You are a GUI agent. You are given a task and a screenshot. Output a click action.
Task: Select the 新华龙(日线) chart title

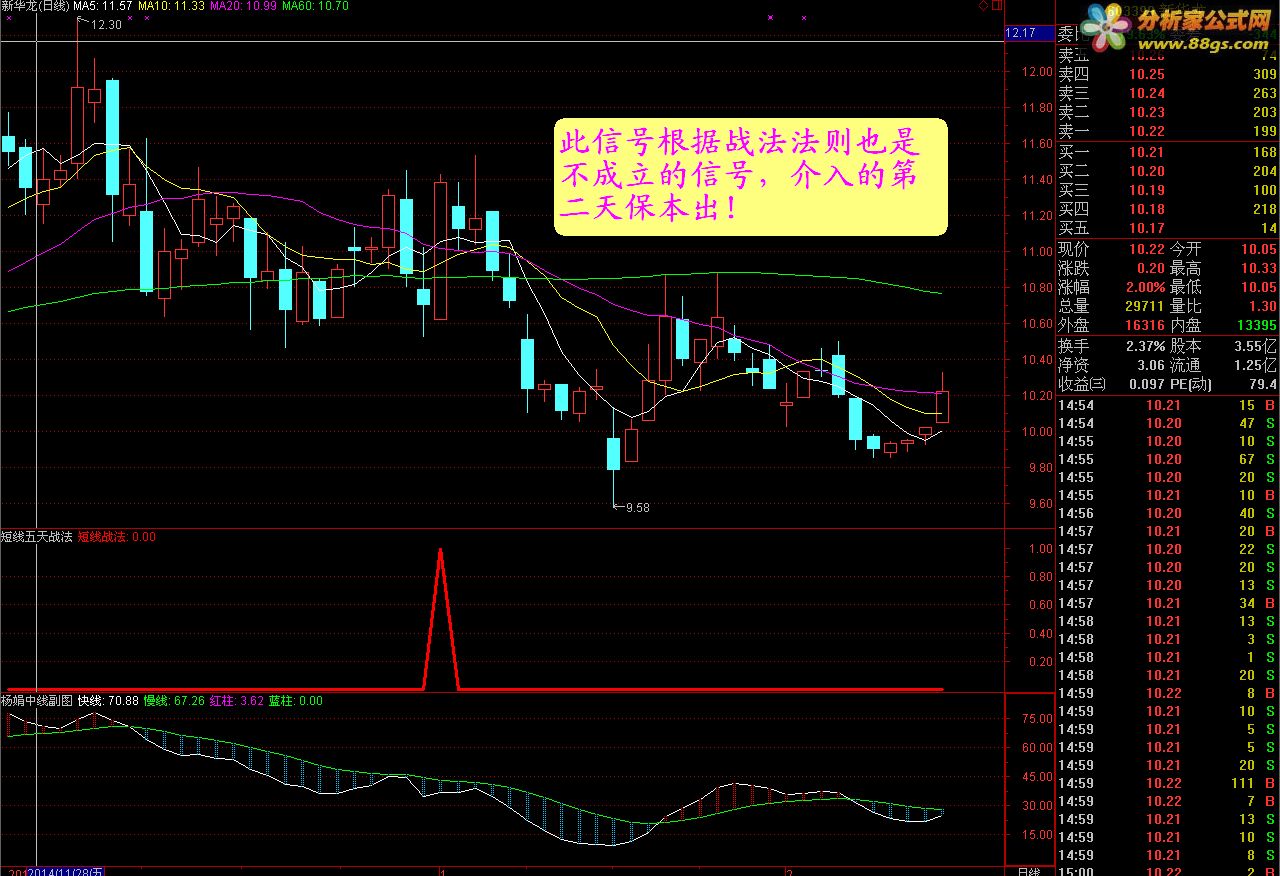coord(35,6)
